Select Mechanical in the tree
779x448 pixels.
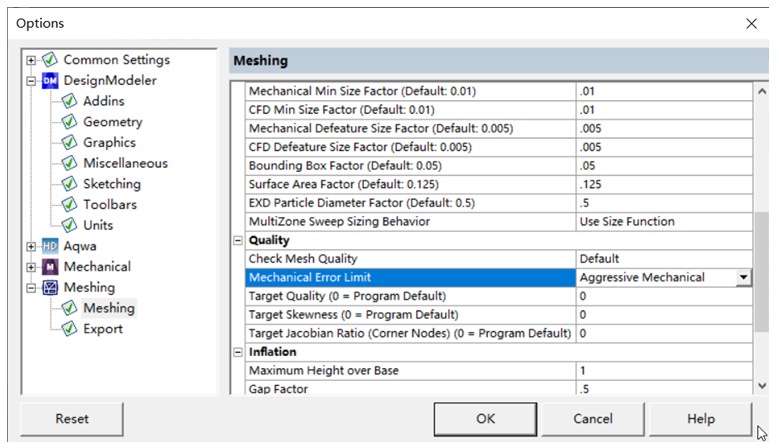97,267
